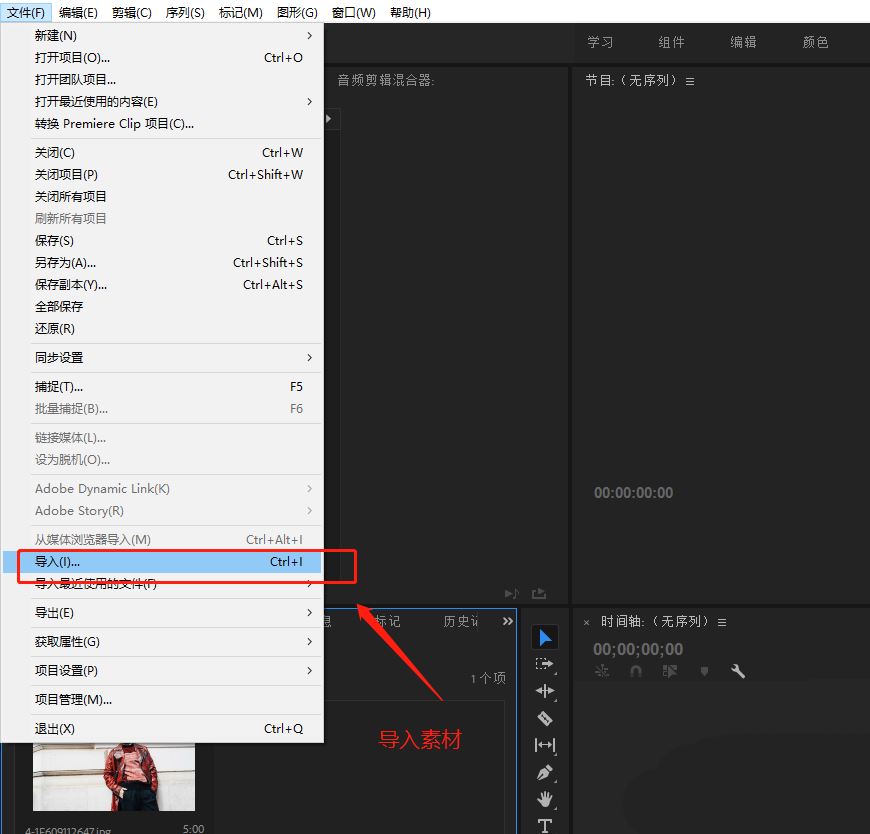The height and width of the screenshot is (834, 870).
Task: Open the Markers menu
Action: (x=240, y=12)
